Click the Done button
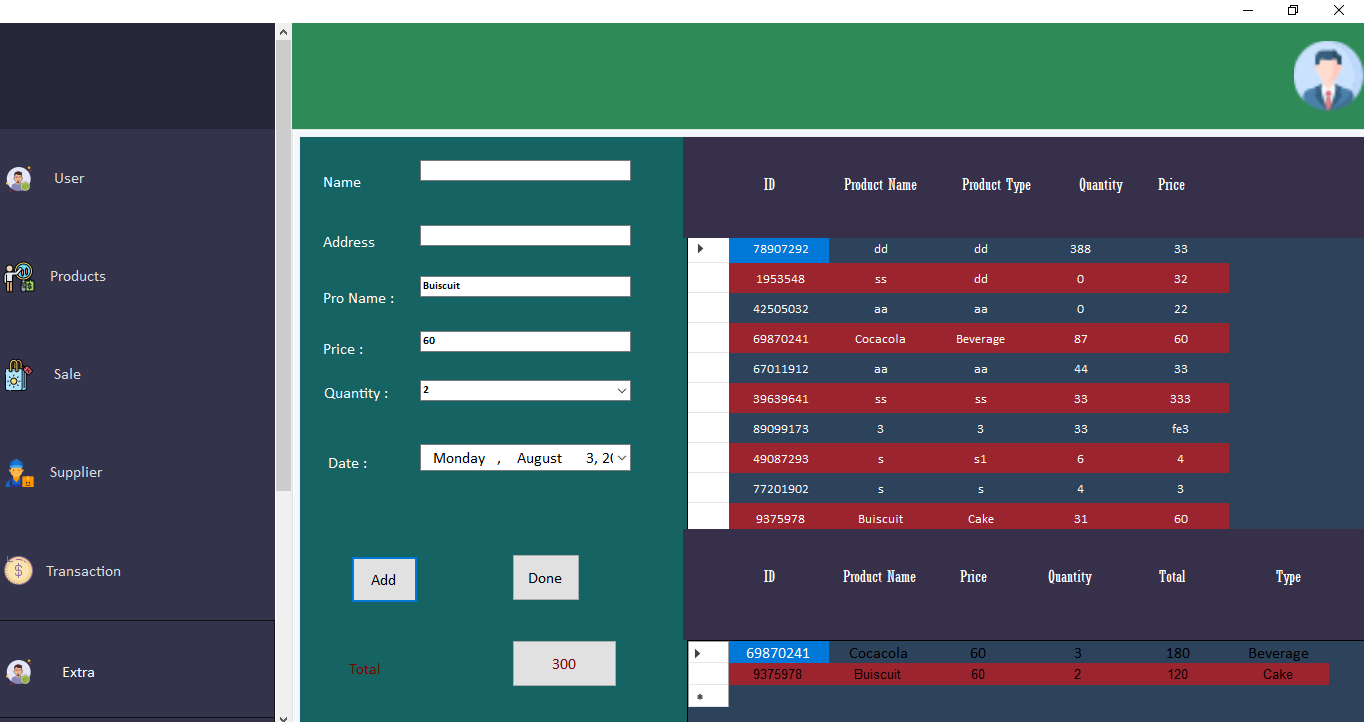This screenshot has height=722, width=1364. click(545, 577)
